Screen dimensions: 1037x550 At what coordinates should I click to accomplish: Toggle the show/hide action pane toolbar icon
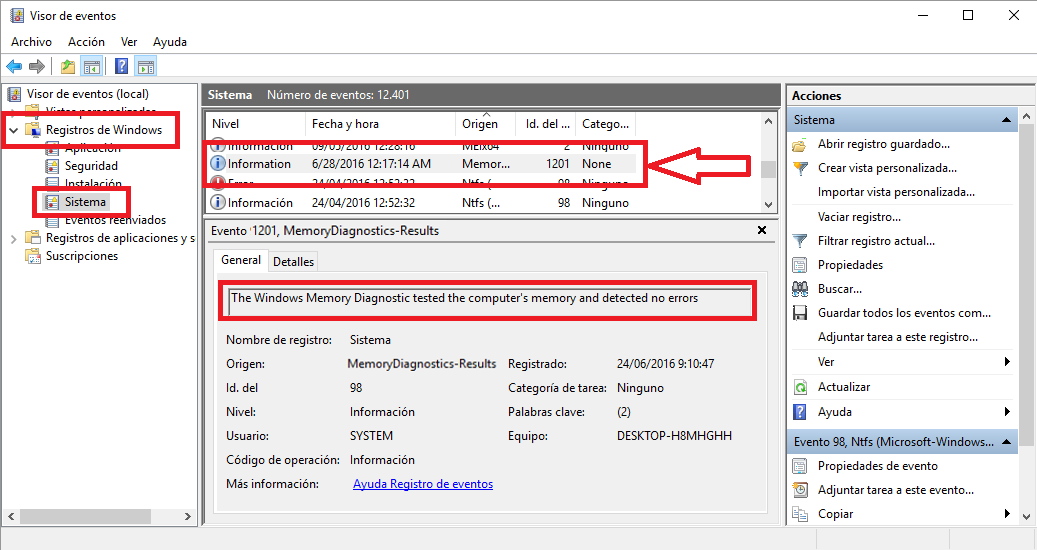click(145, 66)
